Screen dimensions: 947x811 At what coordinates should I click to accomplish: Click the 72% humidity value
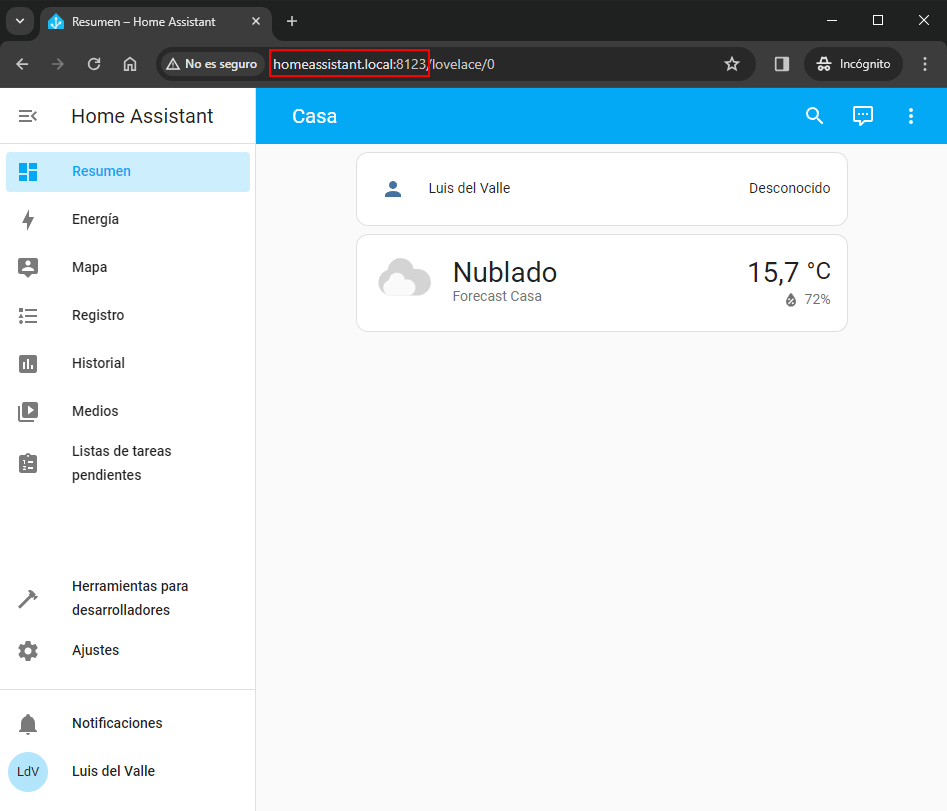pos(817,300)
